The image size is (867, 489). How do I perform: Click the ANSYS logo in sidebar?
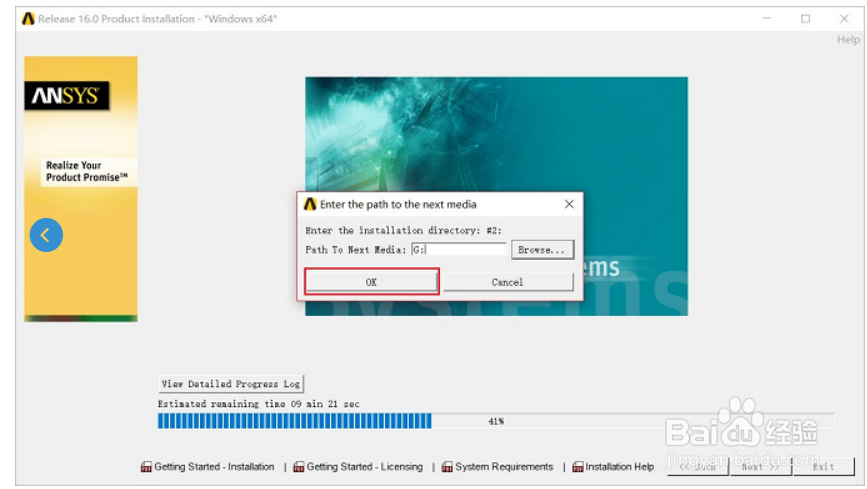pos(67,96)
